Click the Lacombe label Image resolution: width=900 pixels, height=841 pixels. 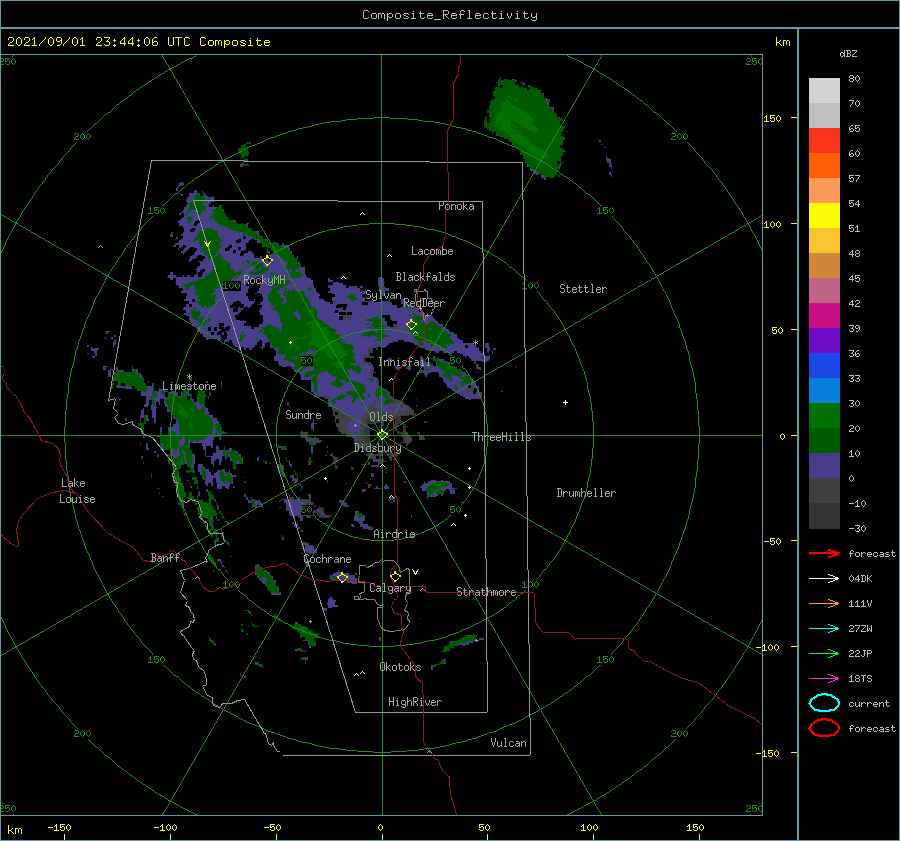[x=432, y=251]
